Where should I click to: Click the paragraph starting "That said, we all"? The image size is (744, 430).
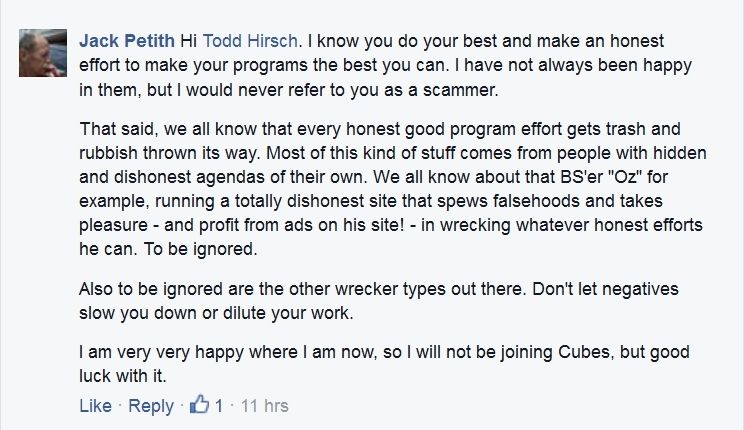click(393, 188)
